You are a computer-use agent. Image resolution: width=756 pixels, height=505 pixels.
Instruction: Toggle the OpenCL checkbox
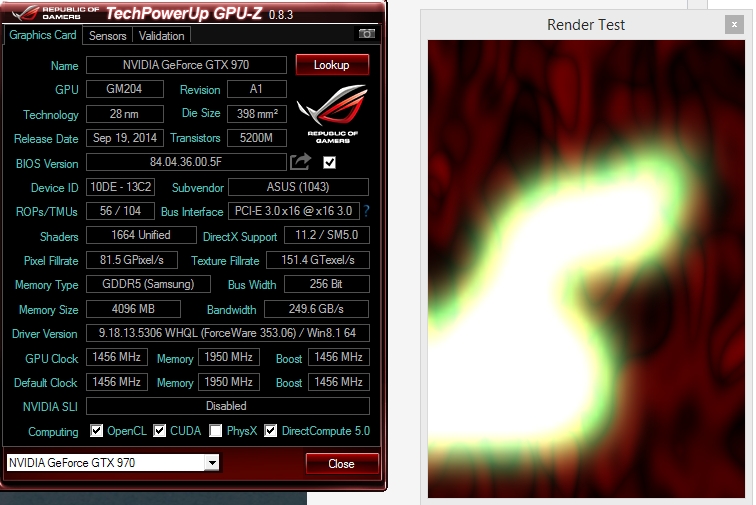[97, 431]
